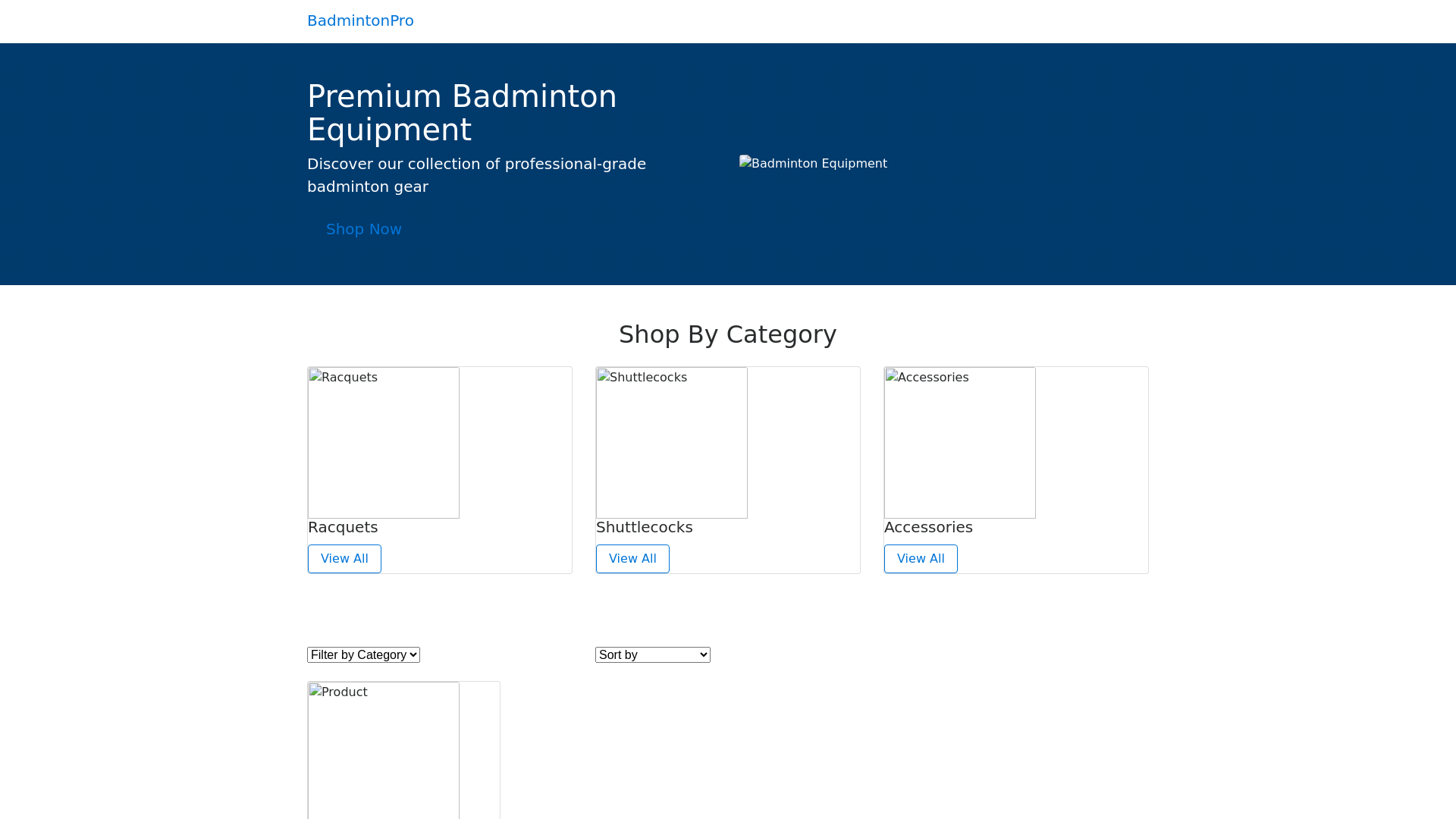The width and height of the screenshot is (1456, 819).
Task: View All products under Accessories
Action: click(x=921, y=559)
